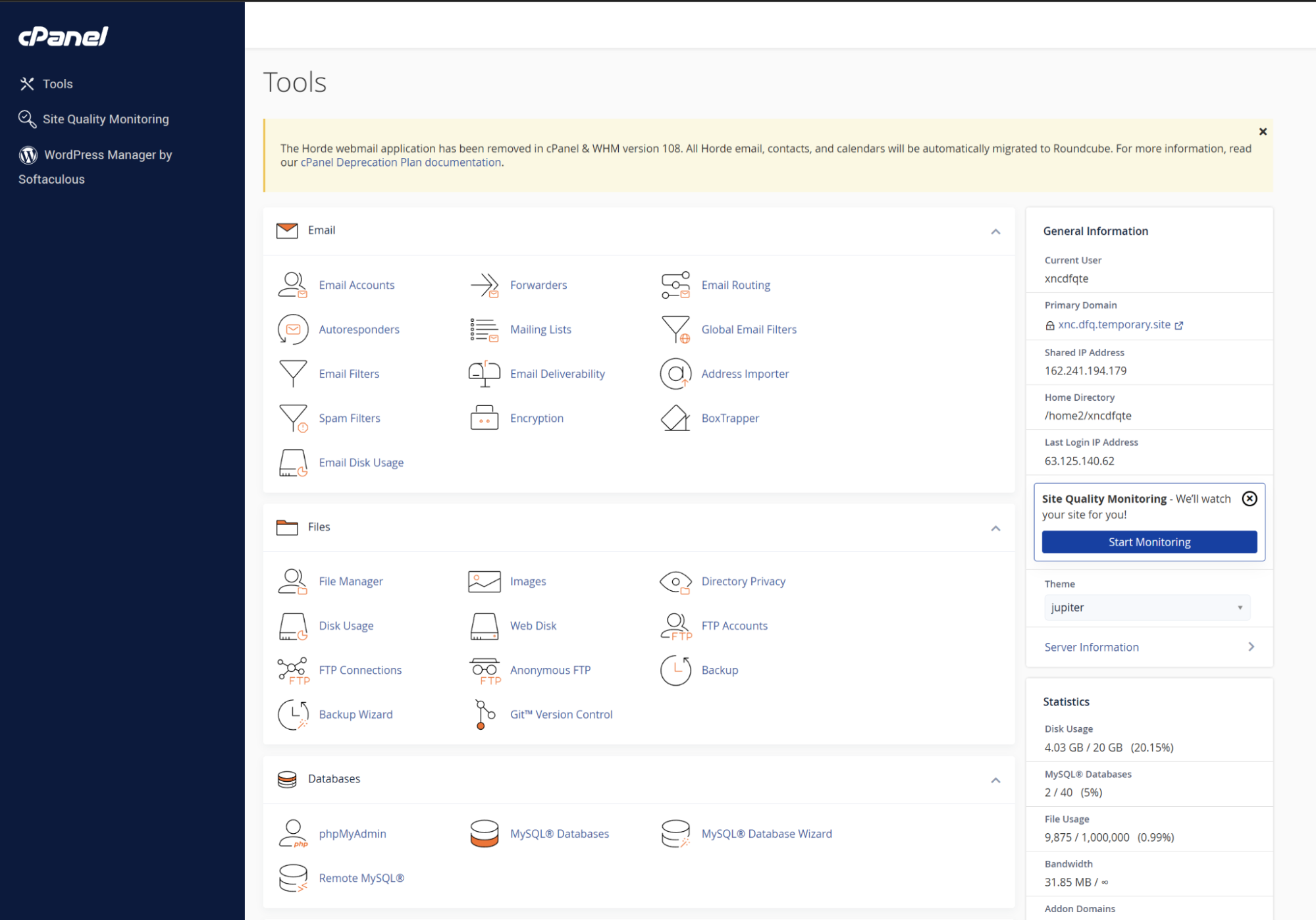Open the Theme dropdown showing jupiter

1147,607
